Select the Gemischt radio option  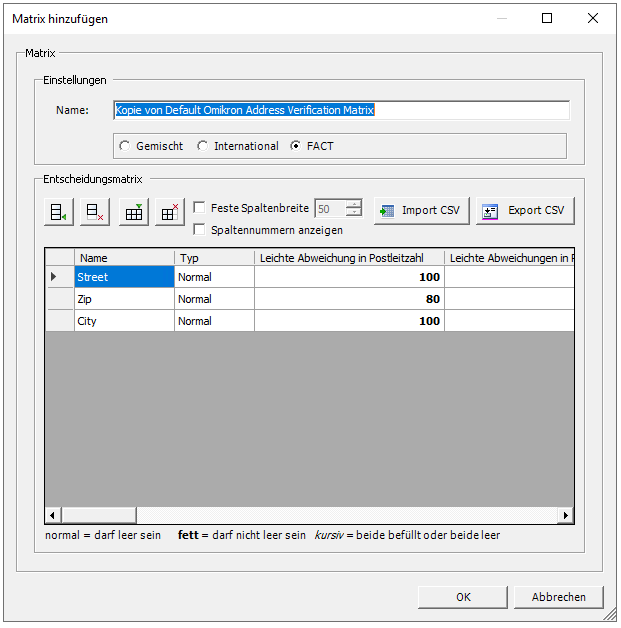[x=151, y=146]
